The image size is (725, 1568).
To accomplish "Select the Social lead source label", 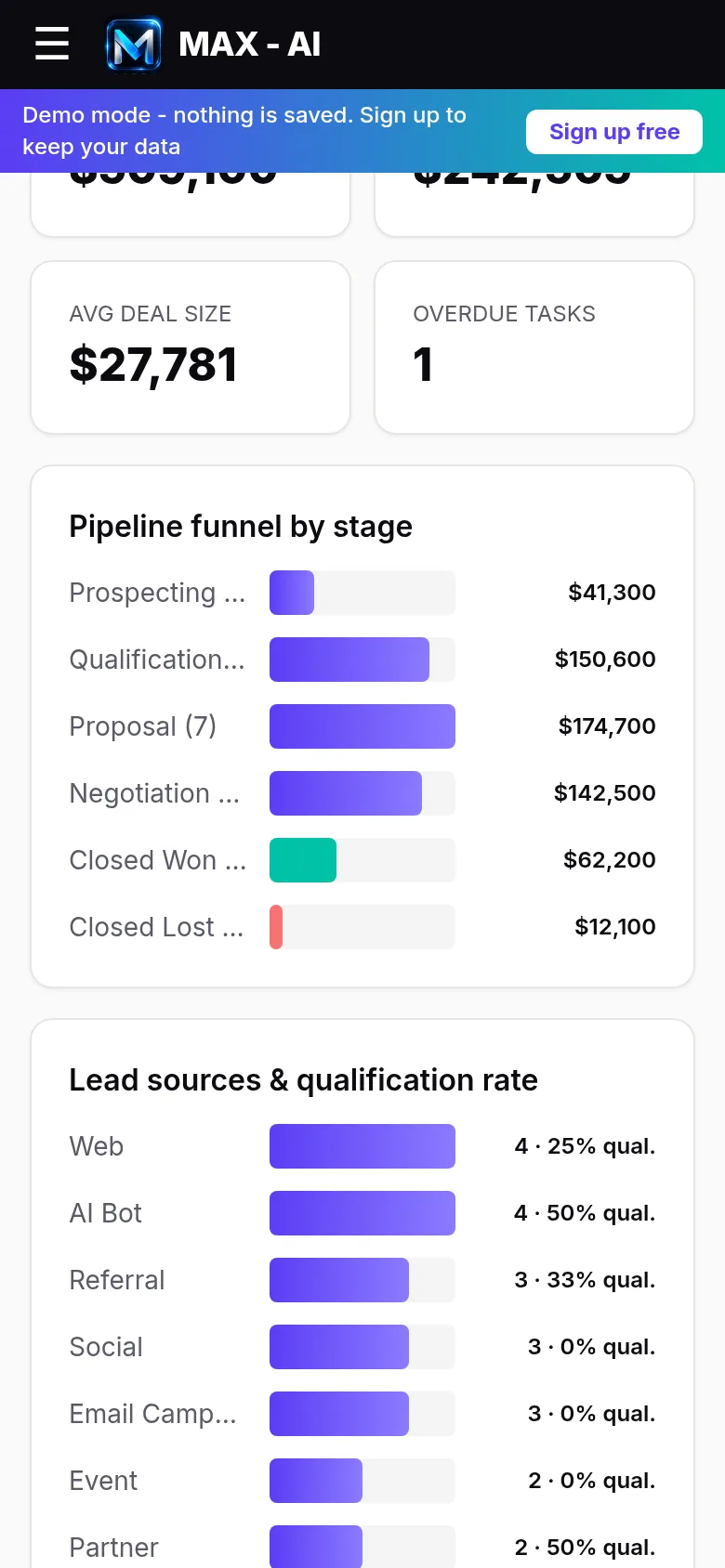I will click(106, 1347).
